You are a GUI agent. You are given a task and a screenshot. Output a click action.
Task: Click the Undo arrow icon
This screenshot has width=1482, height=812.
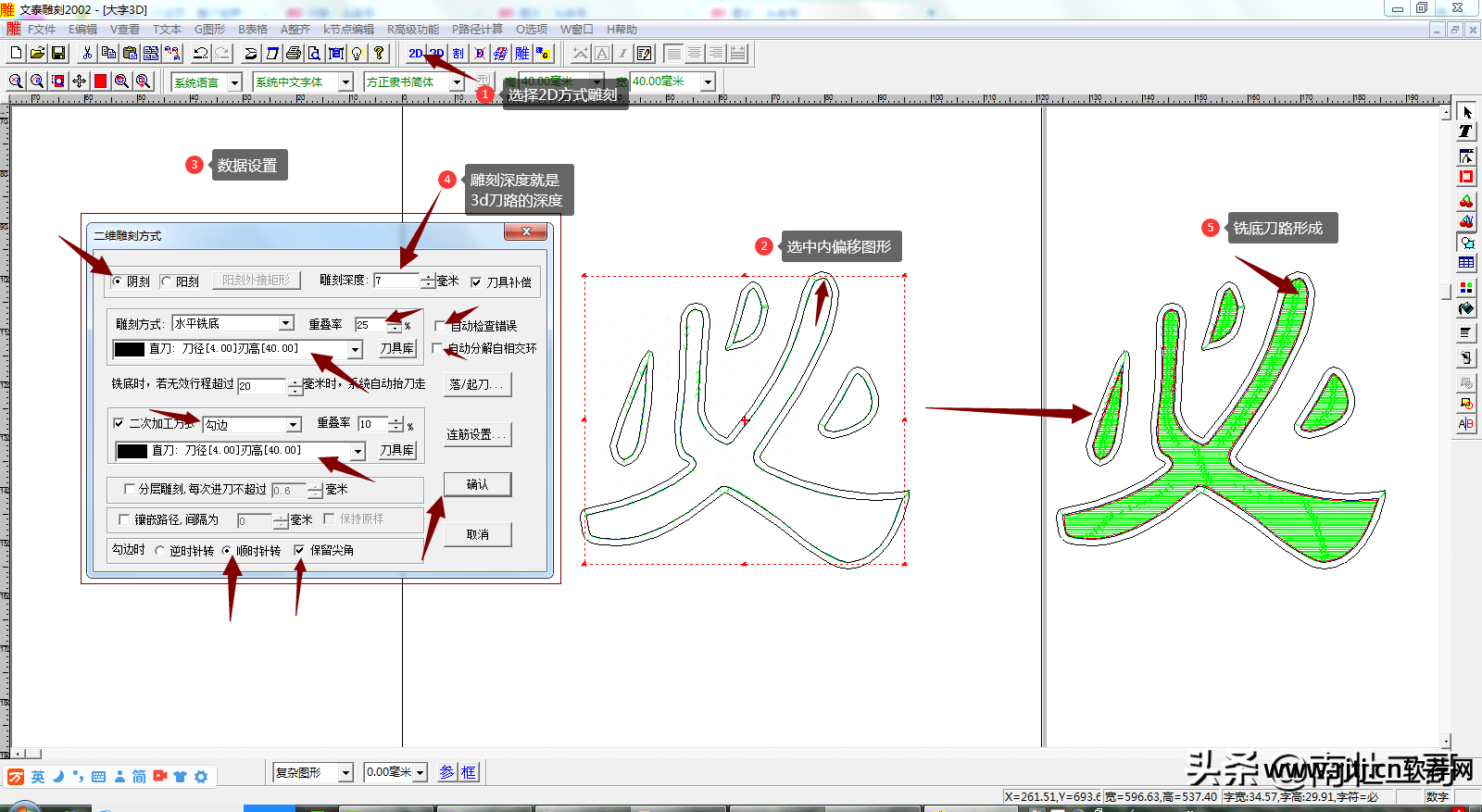[200, 54]
